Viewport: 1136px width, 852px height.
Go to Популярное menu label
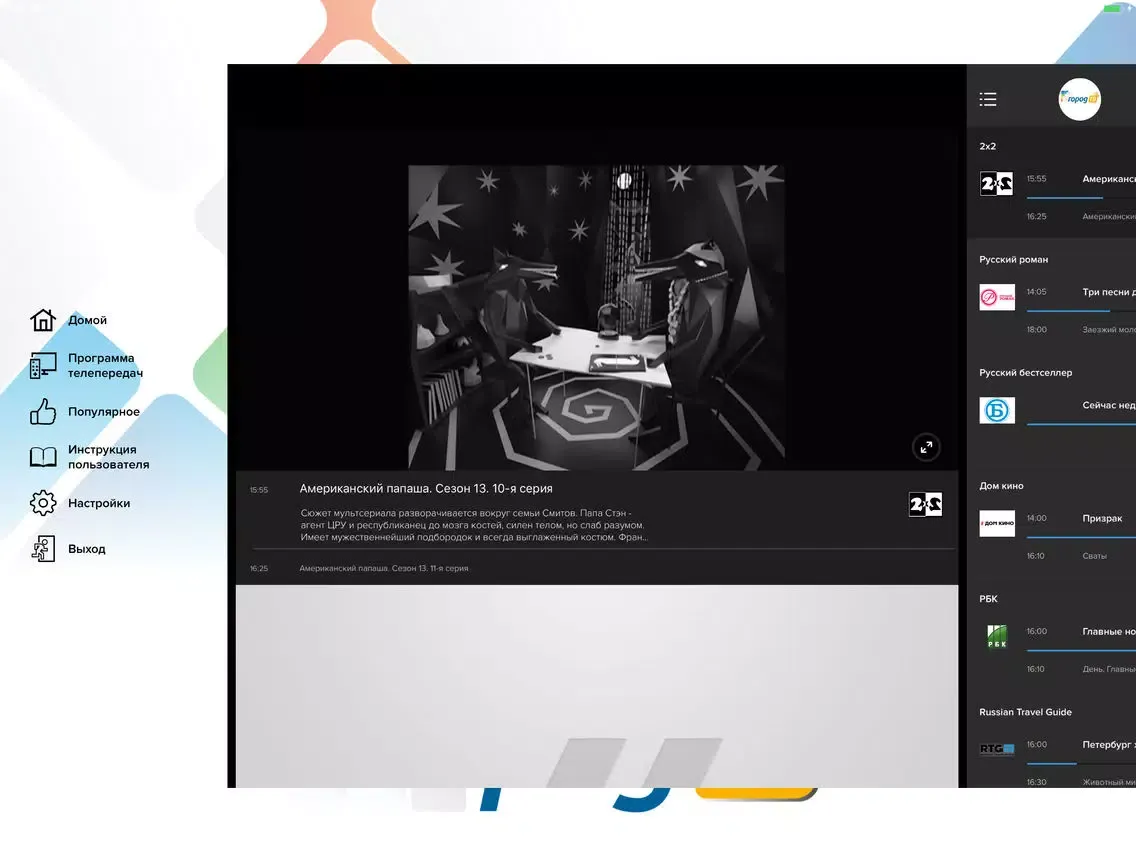coord(104,412)
